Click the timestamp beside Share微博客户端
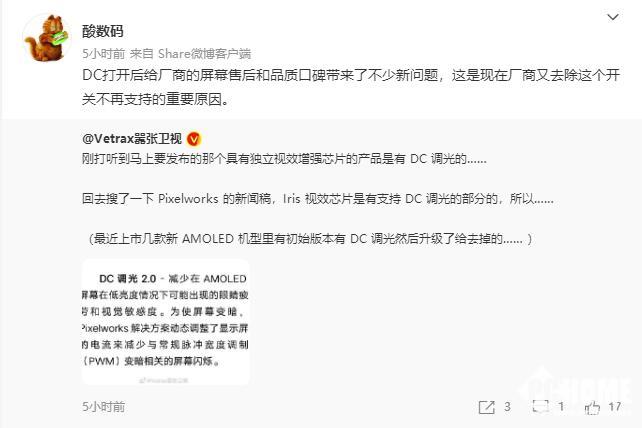Screen dimensions: 642x428 (104, 54)
